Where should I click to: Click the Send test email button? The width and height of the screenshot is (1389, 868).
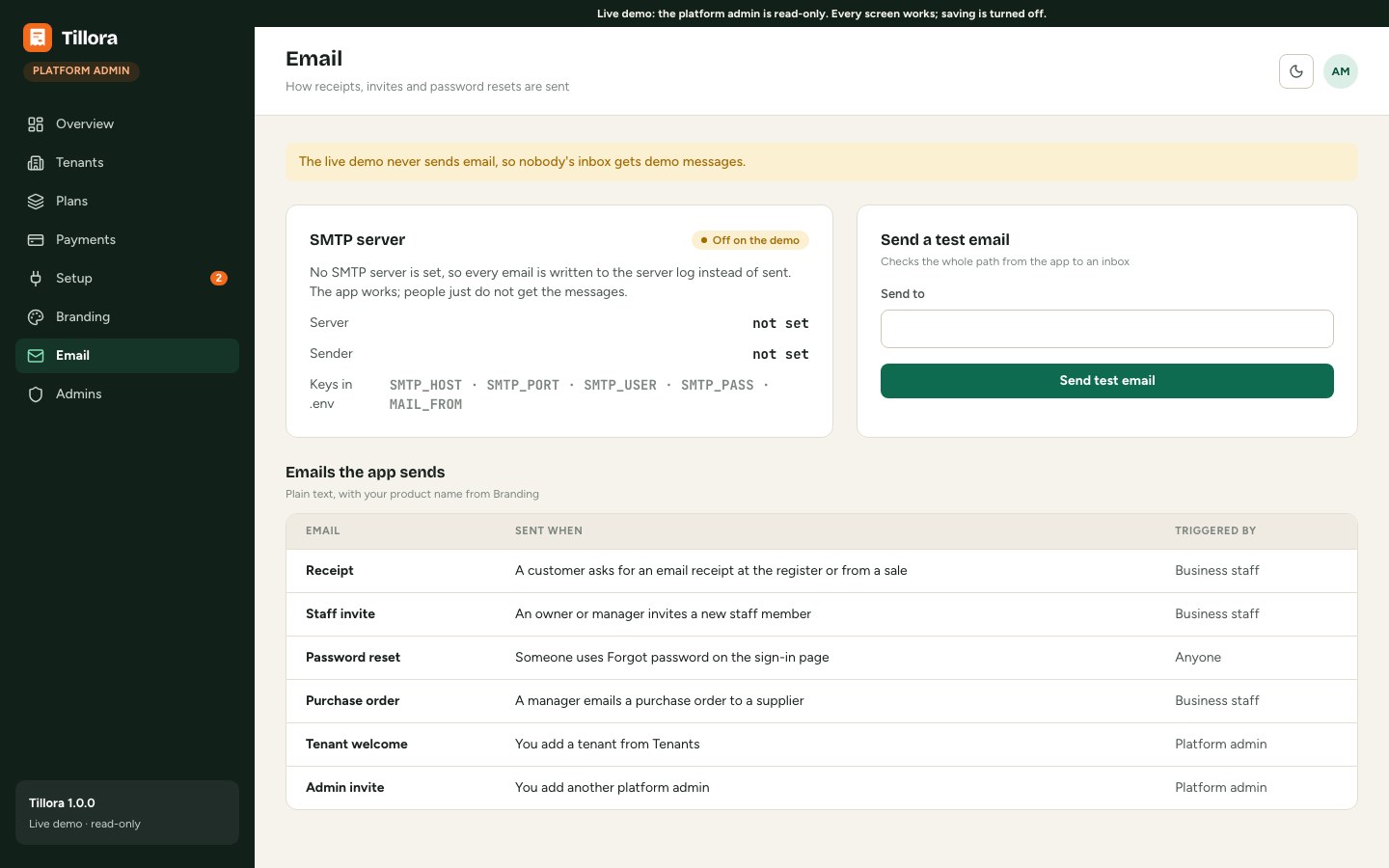1107,381
